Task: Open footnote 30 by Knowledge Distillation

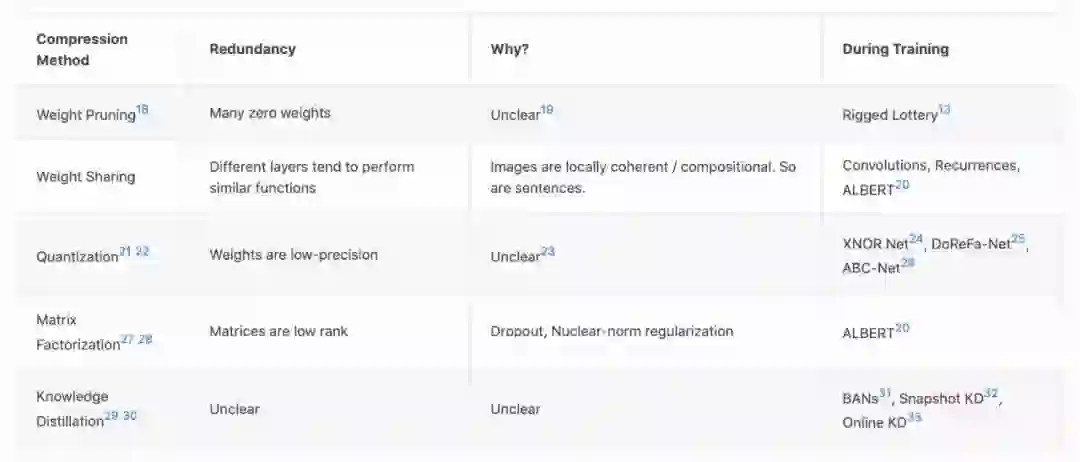Action: [x=129, y=415]
